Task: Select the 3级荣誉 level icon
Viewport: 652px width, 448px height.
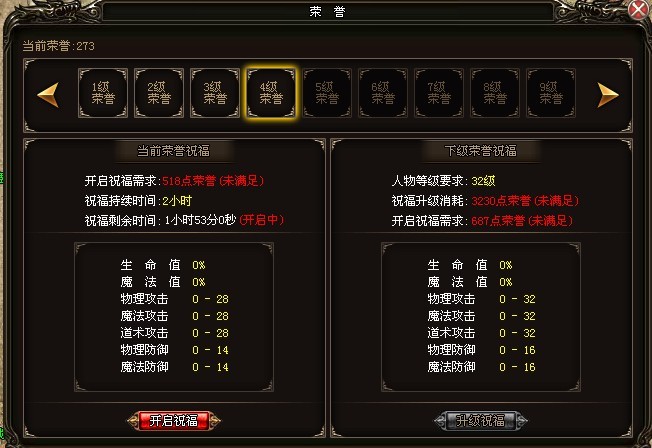Action: (215, 93)
